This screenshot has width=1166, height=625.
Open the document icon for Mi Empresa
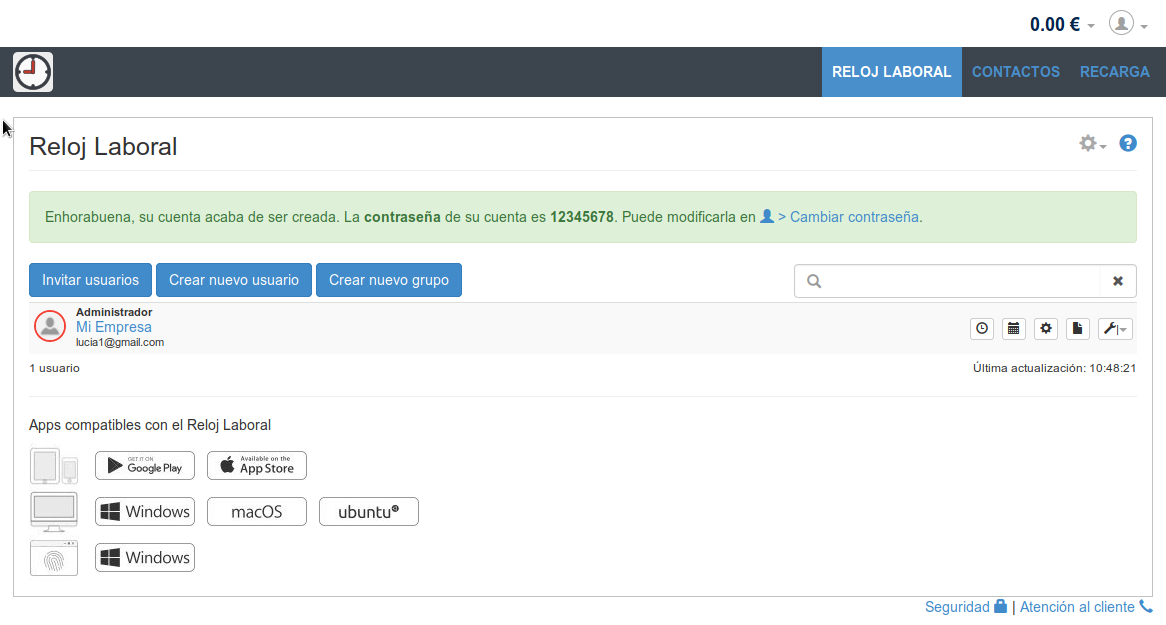point(1077,328)
